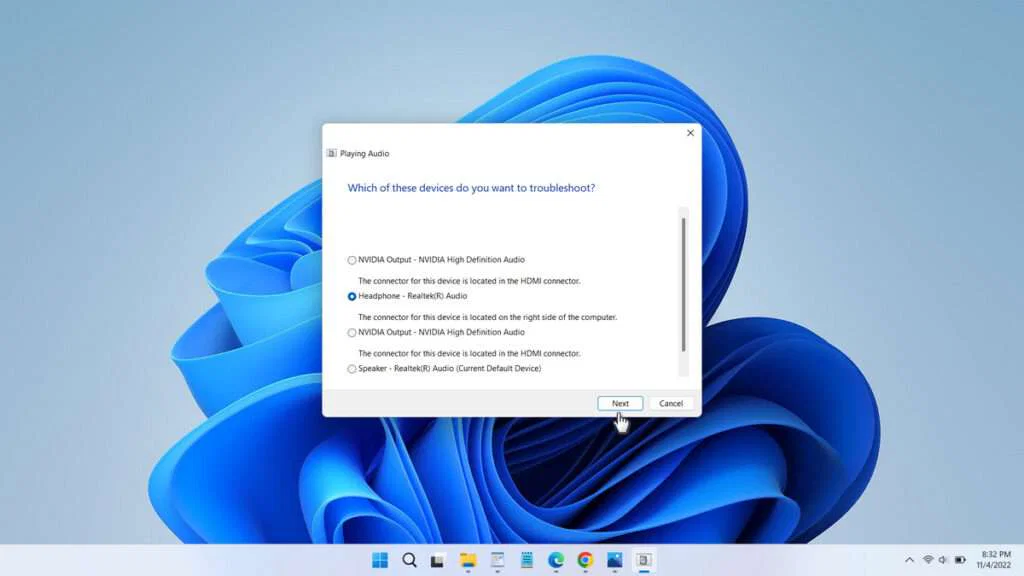This screenshot has width=1024, height=576.
Task: Check the battery status icon
Action: (958, 561)
